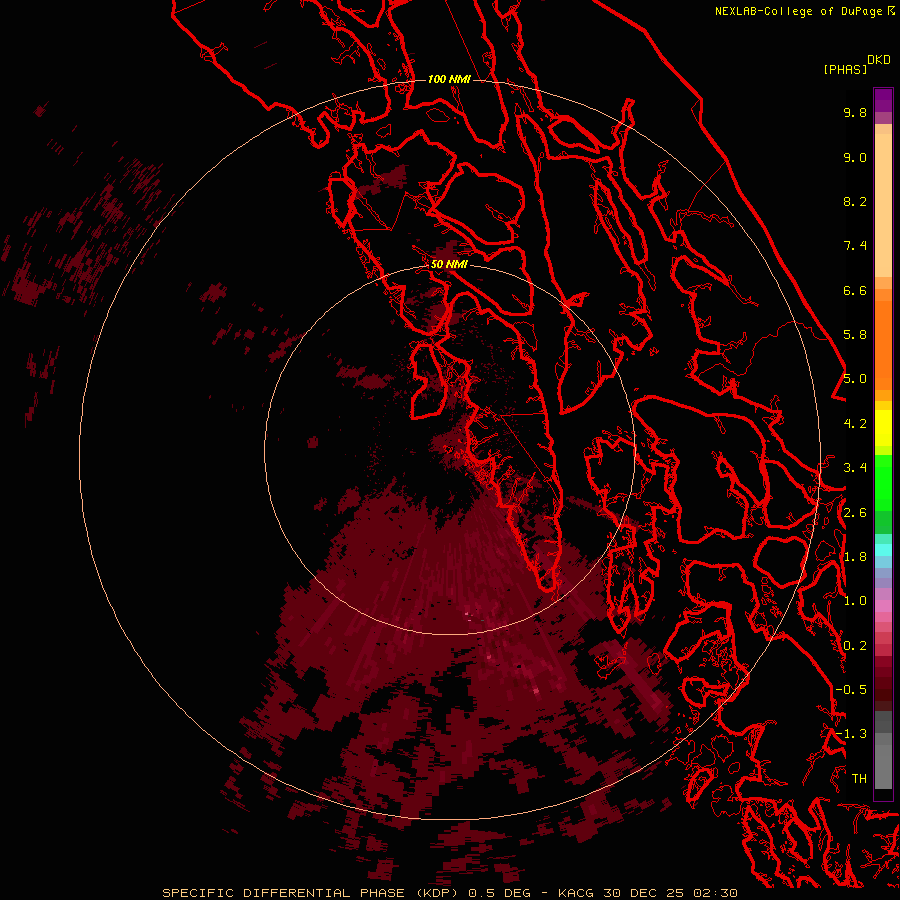Select the 3.4 scale value
This screenshot has height=900, width=900.
click(855, 468)
